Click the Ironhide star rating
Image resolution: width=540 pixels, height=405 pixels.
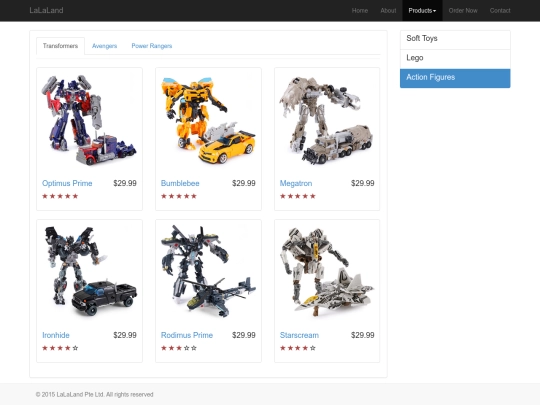(x=60, y=348)
